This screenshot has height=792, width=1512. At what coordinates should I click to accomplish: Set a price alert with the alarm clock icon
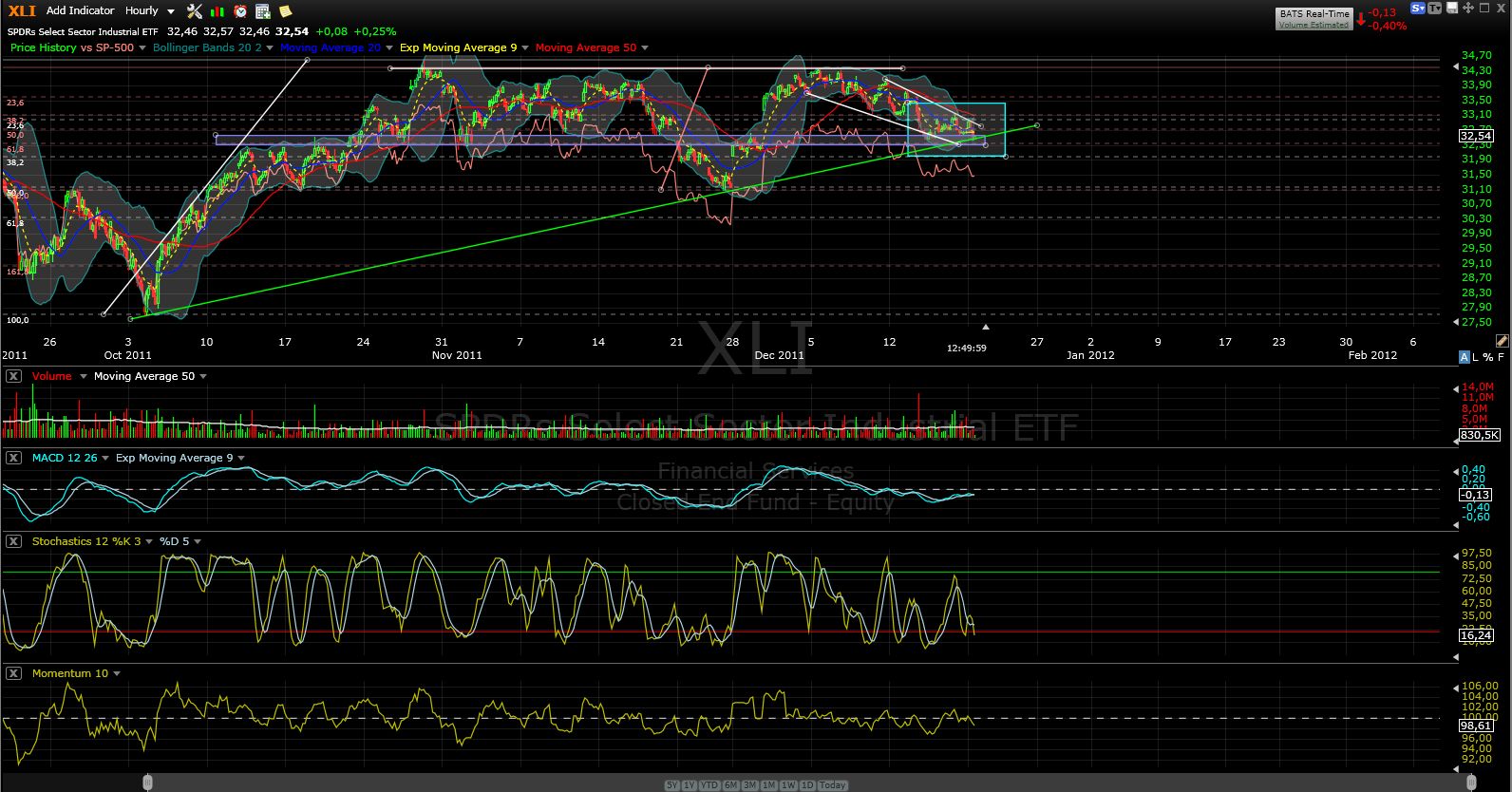click(240, 11)
